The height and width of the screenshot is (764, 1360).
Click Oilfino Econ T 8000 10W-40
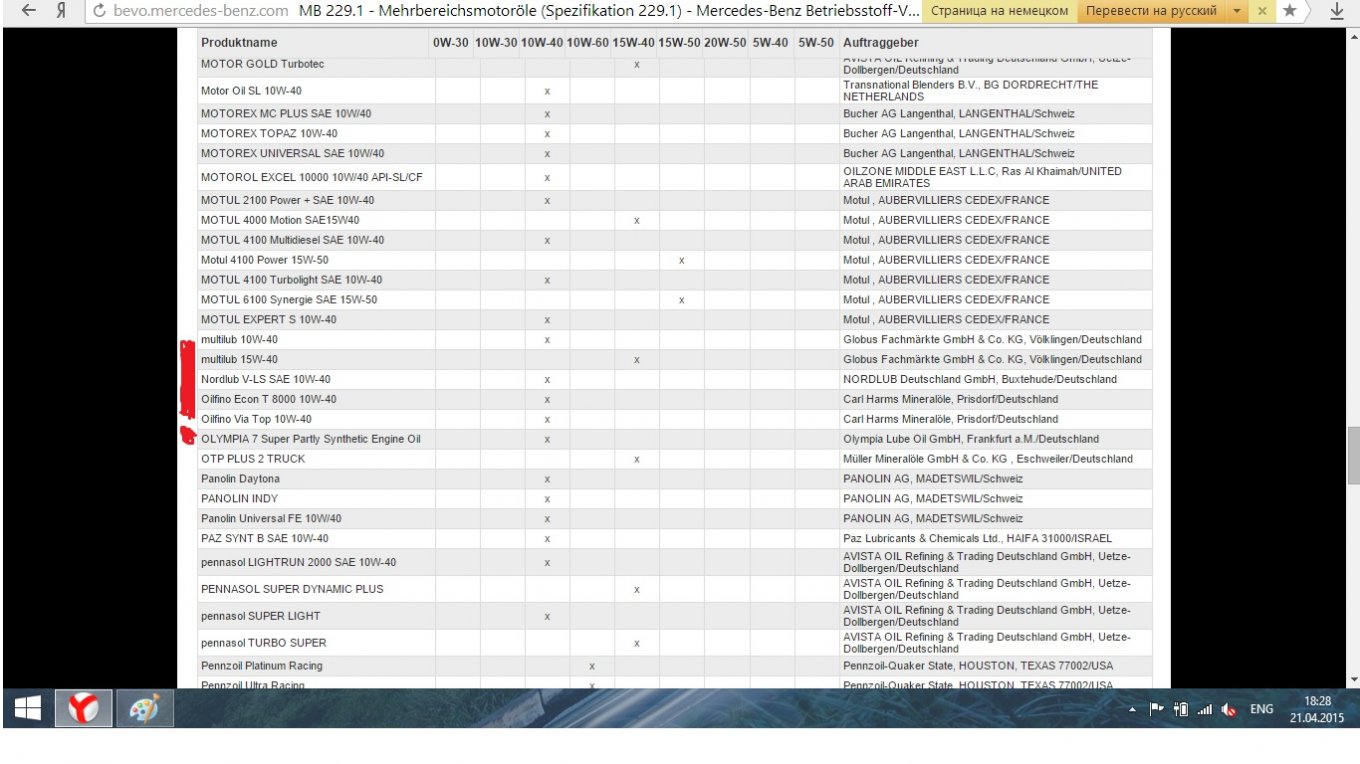coord(268,400)
